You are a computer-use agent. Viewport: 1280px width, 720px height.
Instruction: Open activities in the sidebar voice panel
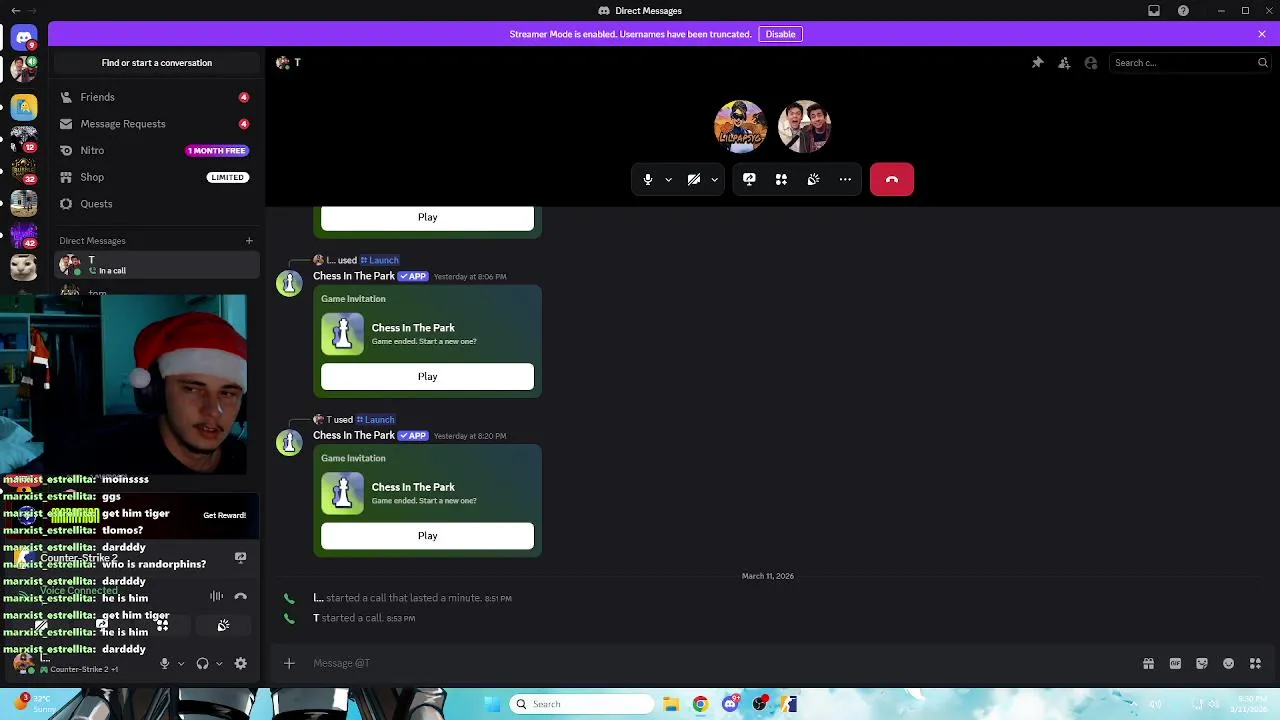162,626
